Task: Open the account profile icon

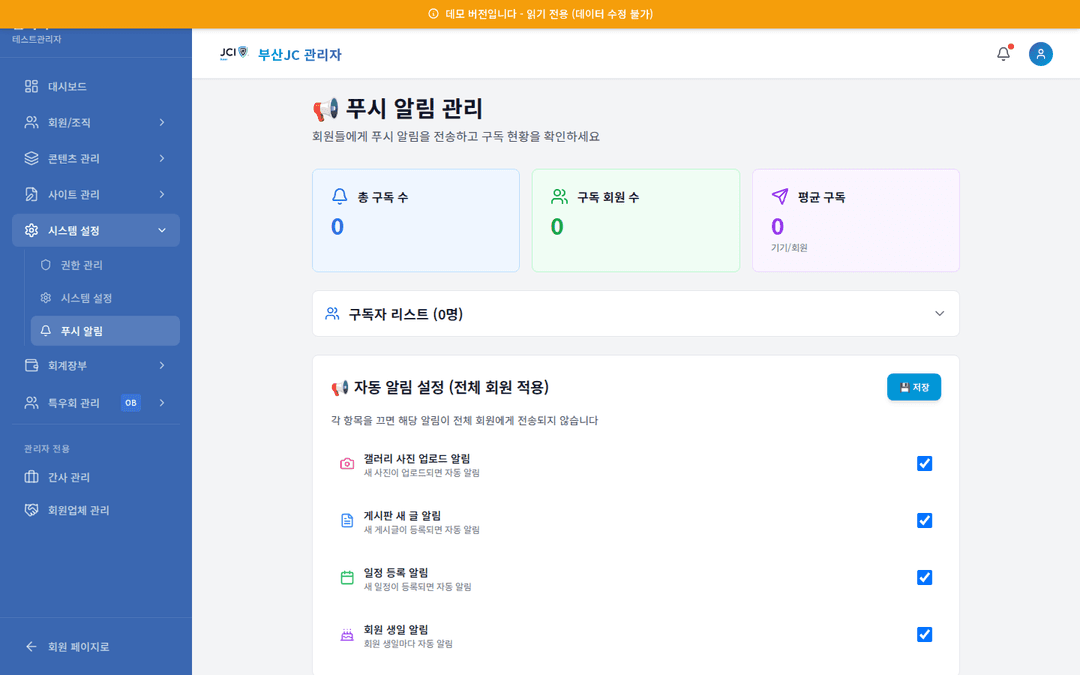Action: 1041,54
